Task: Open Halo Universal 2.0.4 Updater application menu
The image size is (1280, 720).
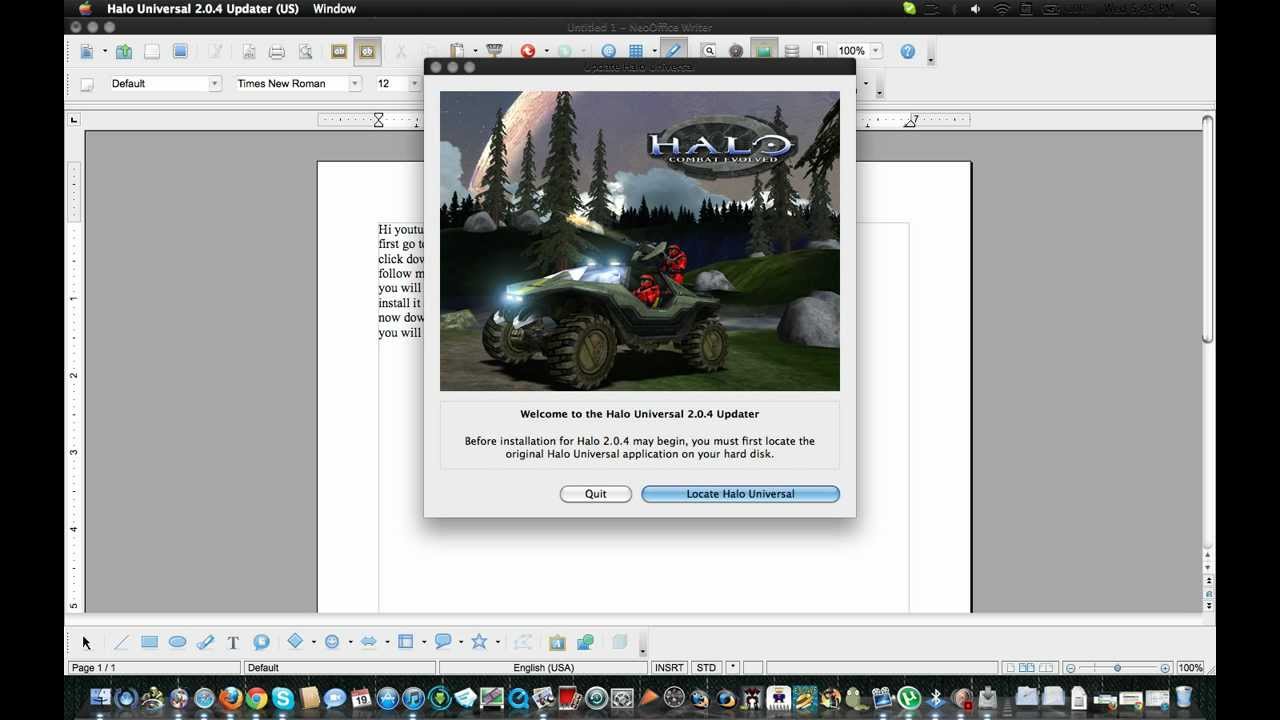Action: (x=203, y=9)
